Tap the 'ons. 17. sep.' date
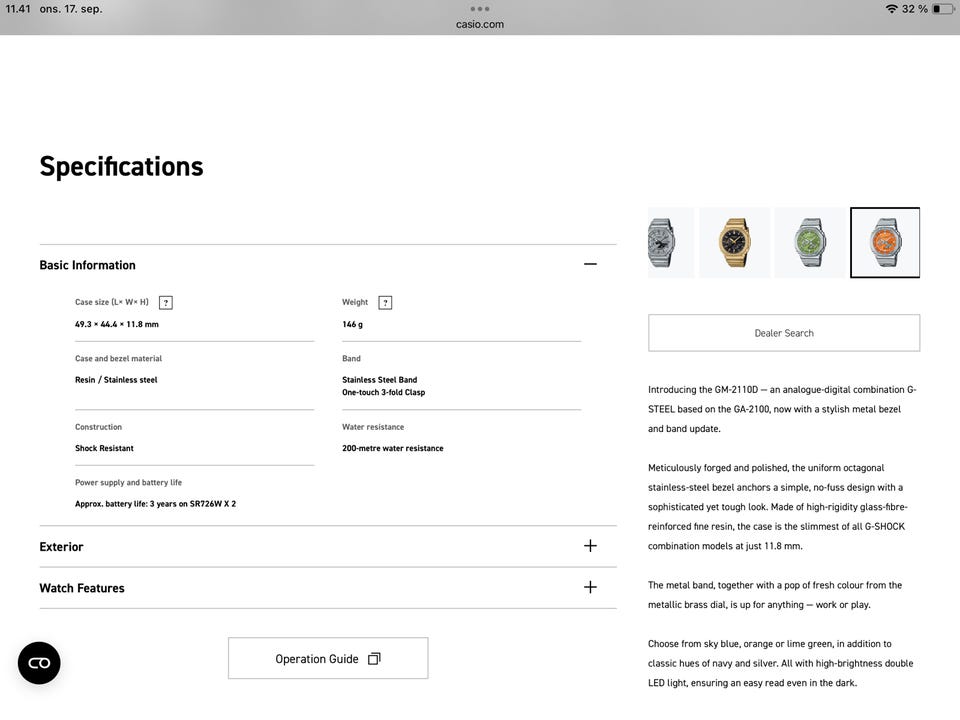 click(71, 9)
